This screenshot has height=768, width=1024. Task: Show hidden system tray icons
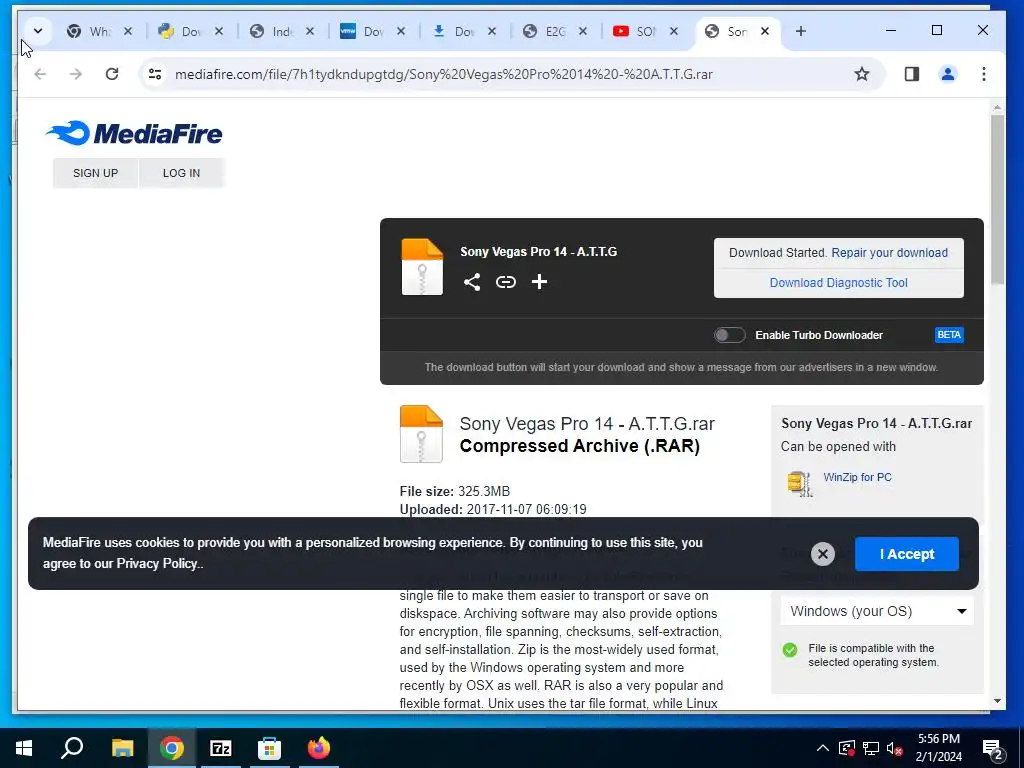823,748
